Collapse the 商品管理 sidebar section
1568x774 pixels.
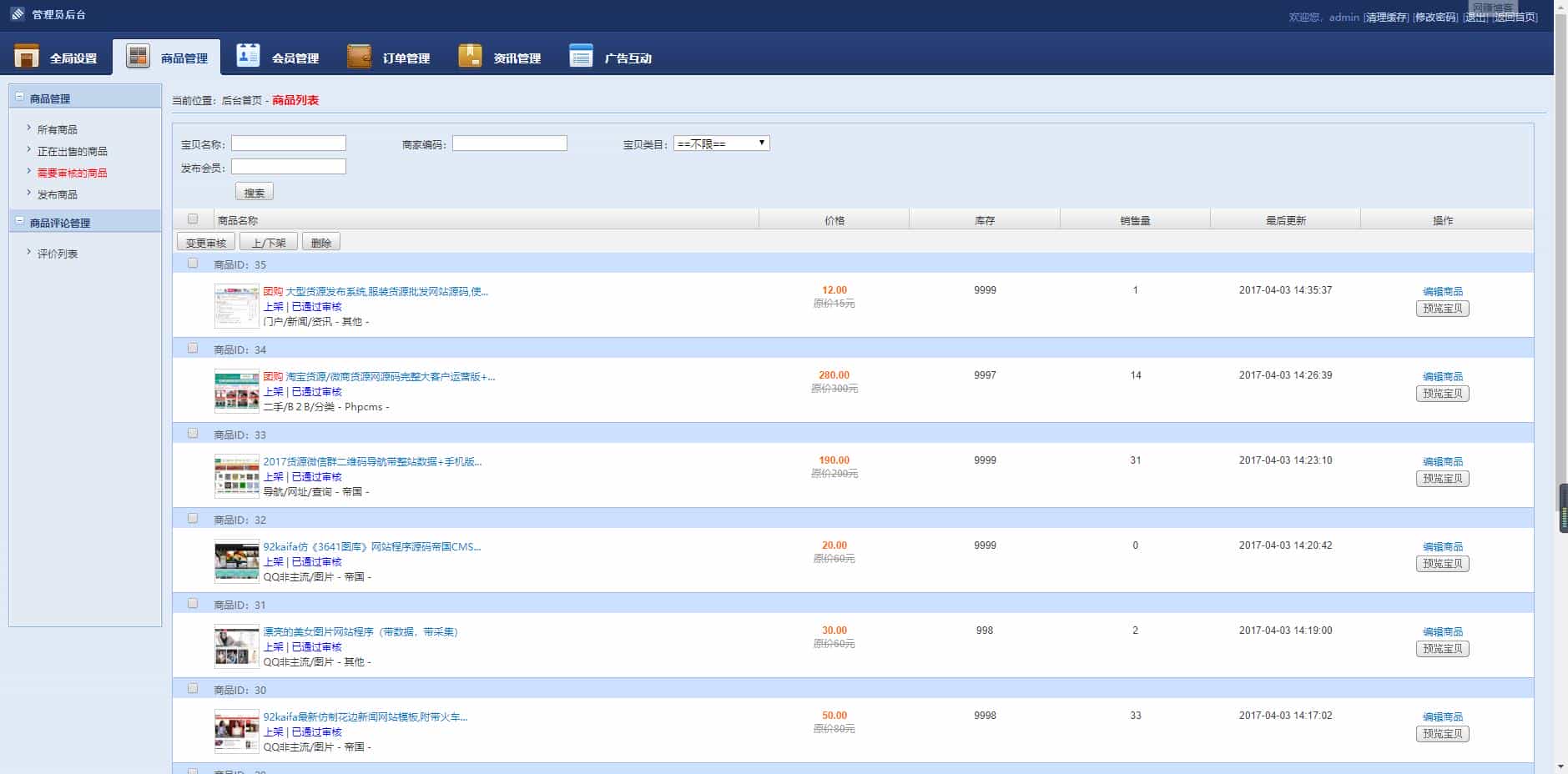tap(20, 98)
